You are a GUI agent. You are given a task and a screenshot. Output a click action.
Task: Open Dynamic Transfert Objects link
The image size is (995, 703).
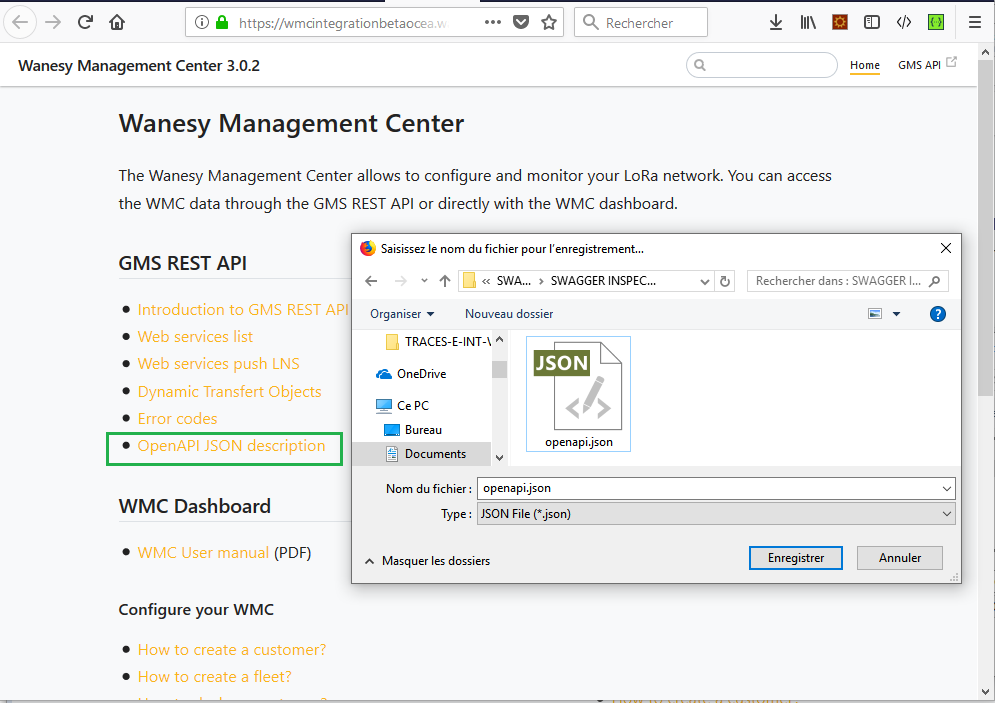229,391
